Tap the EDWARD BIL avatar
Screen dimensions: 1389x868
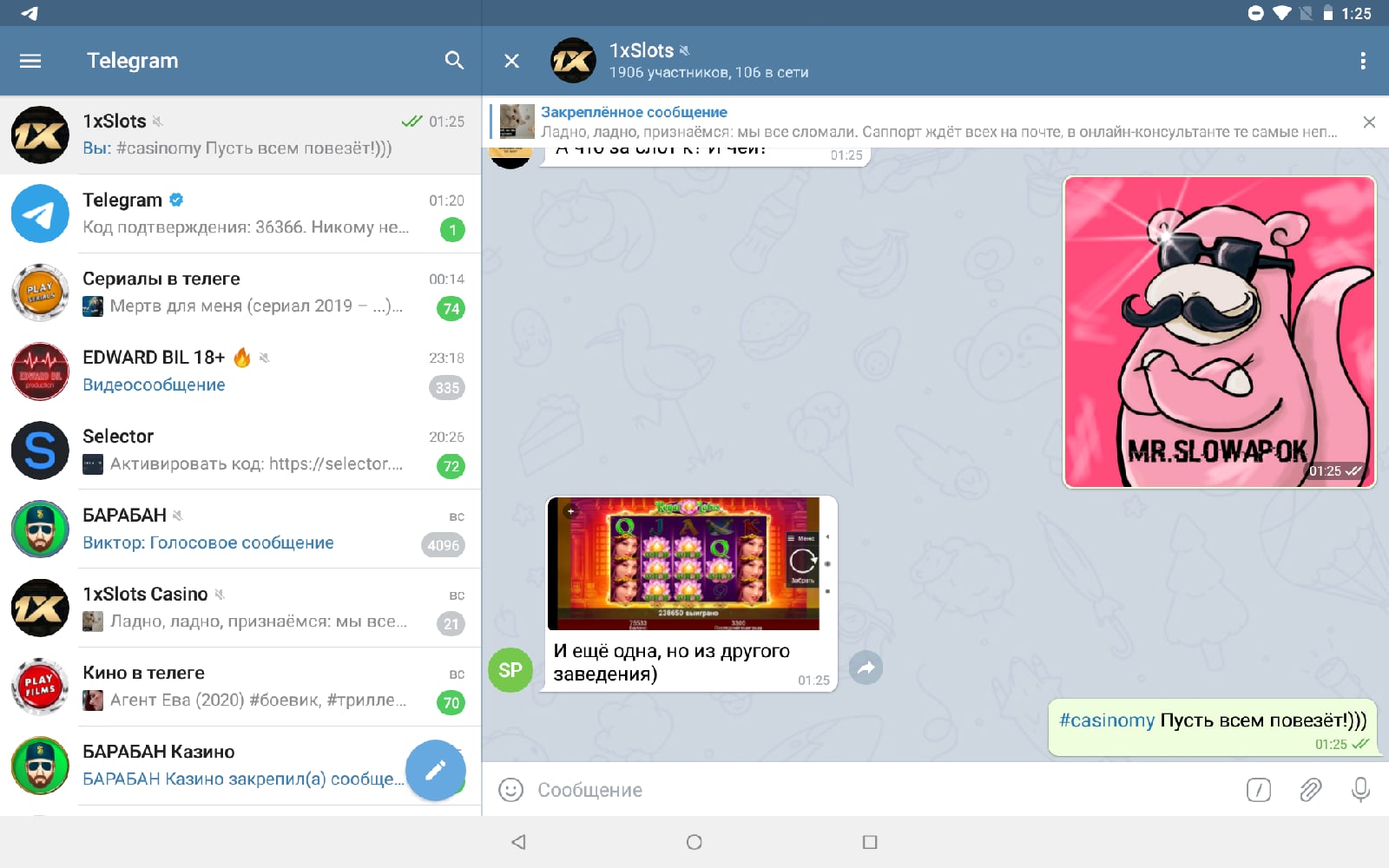[40, 372]
